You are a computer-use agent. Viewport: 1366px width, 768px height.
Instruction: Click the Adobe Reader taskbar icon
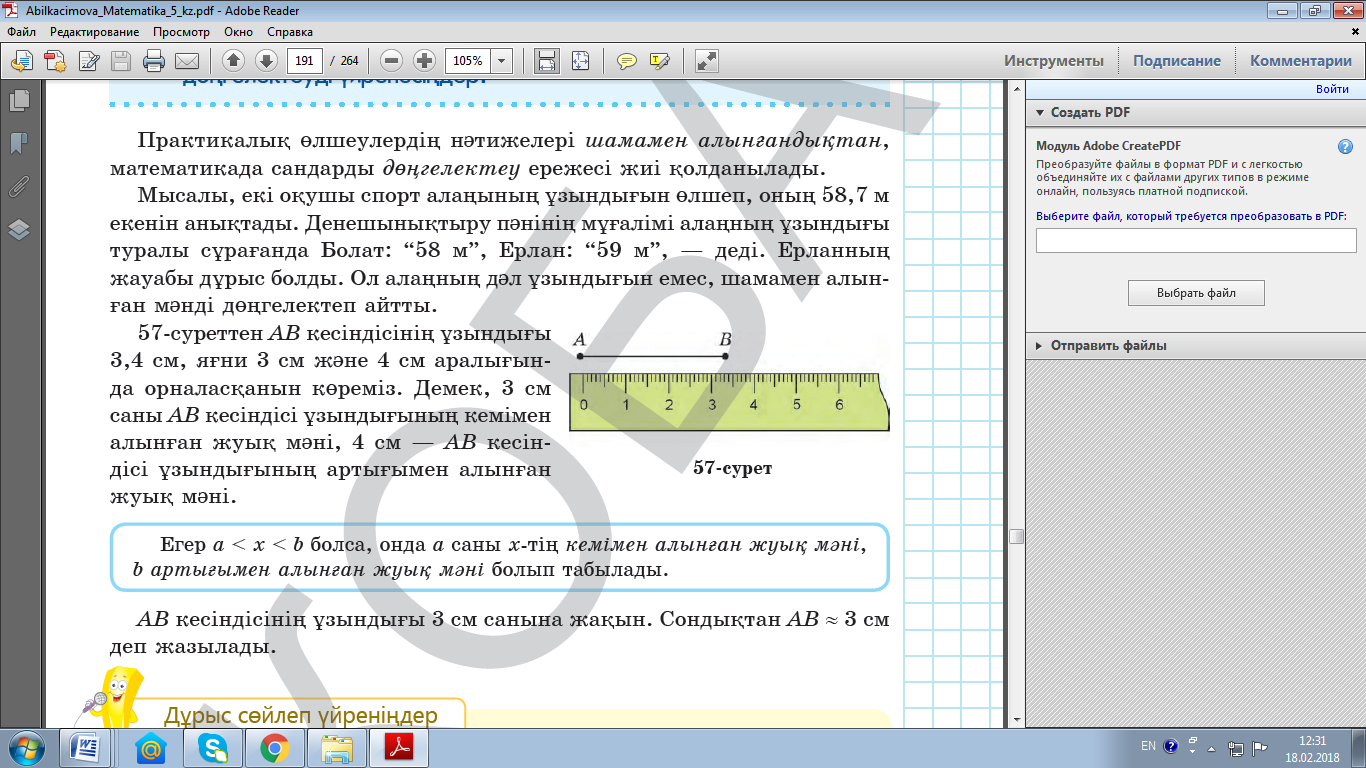[x=399, y=747]
